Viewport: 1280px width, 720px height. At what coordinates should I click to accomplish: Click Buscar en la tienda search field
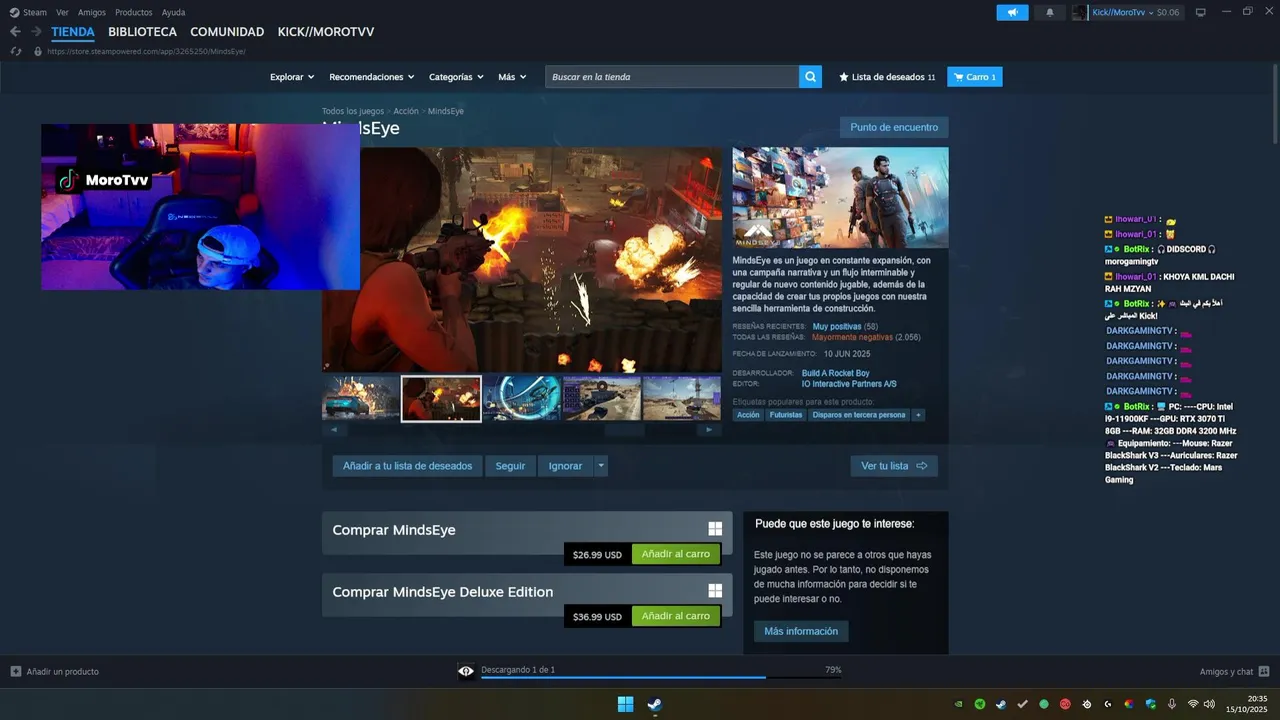[672, 77]
